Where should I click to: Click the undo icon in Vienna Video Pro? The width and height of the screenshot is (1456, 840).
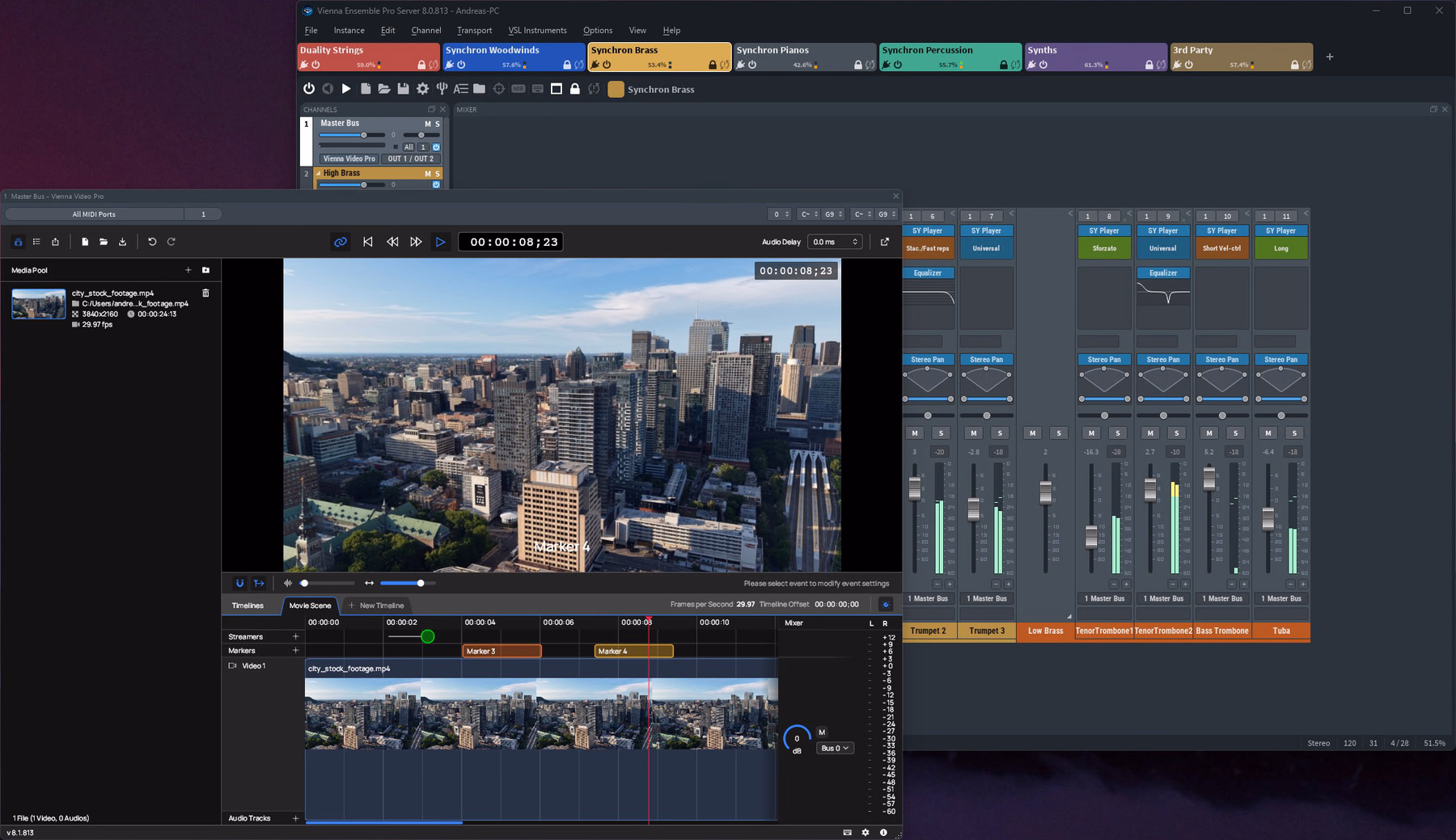tap(152, 242)
